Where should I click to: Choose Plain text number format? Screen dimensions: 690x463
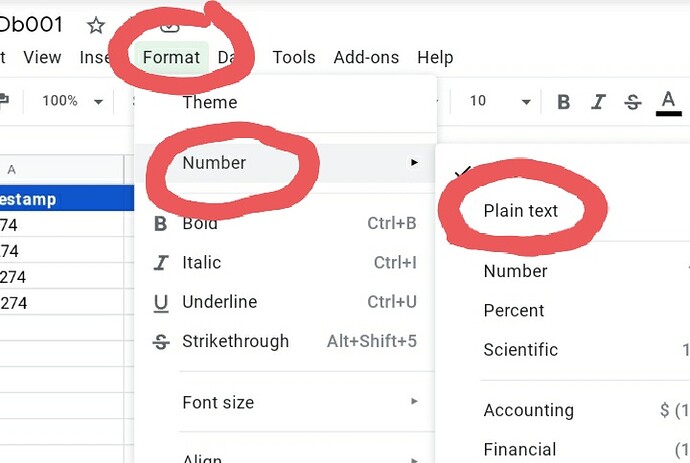coord(521,211)
